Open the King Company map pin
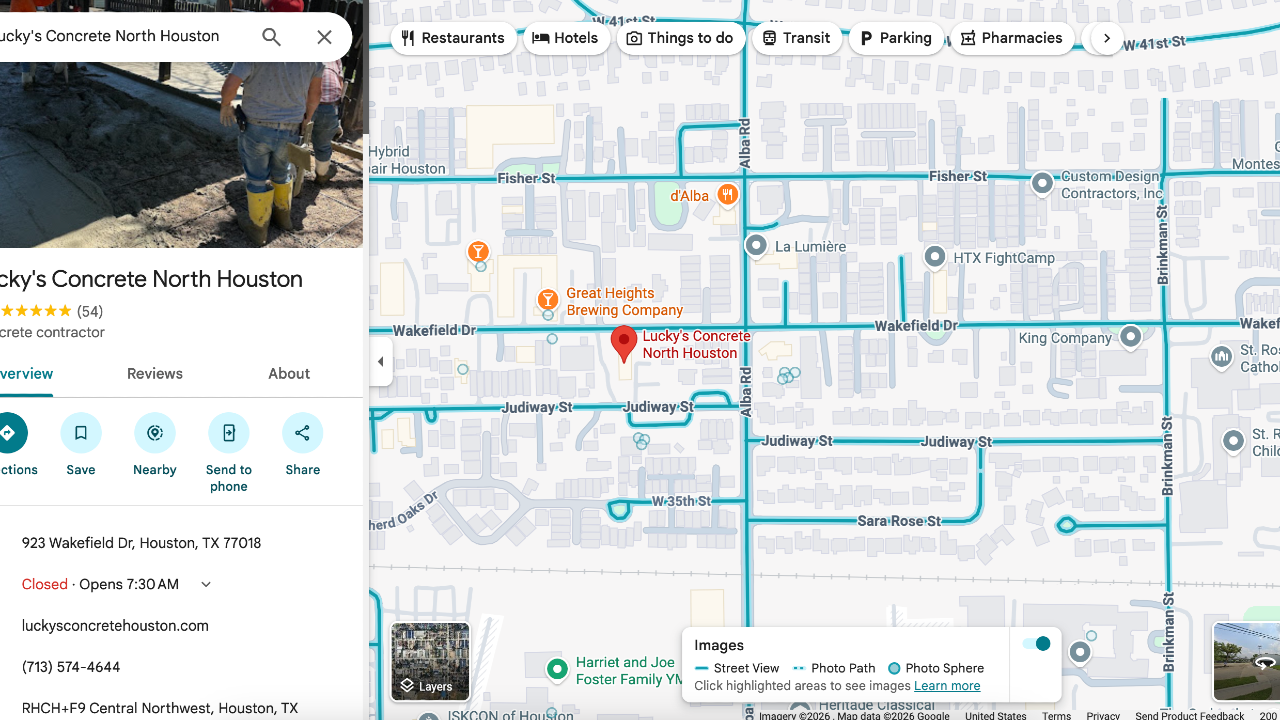 [x=1131, y=337]
